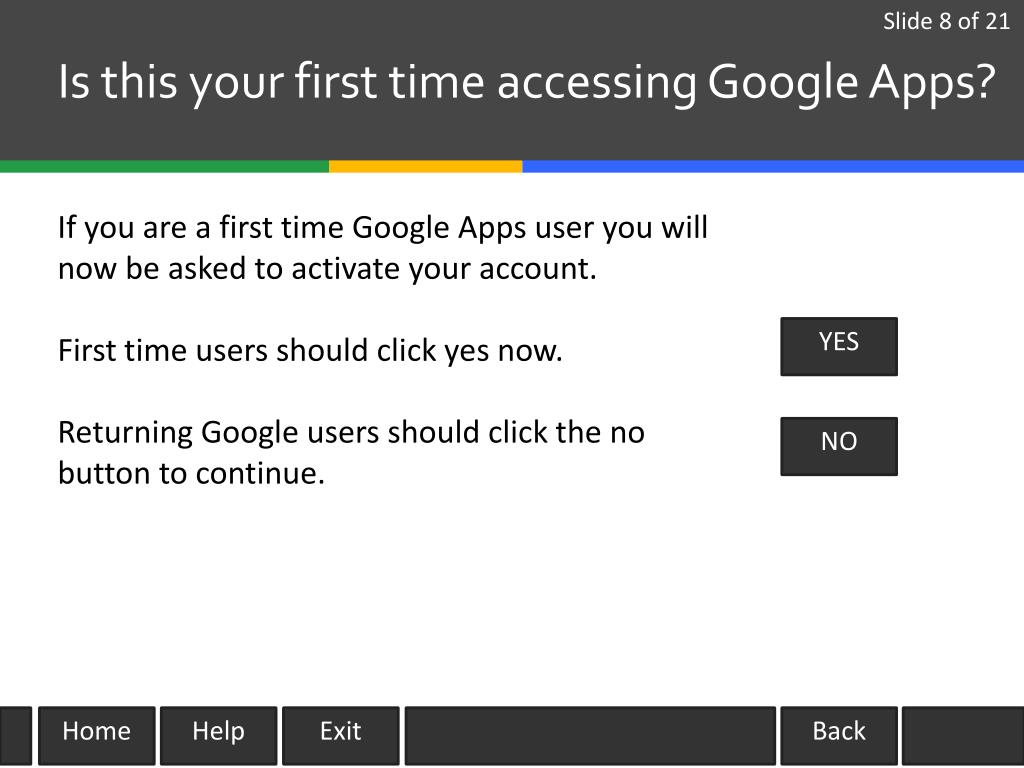Click the first time accessing Google Apps heading
1024x768 pixels.
(526, 82)
